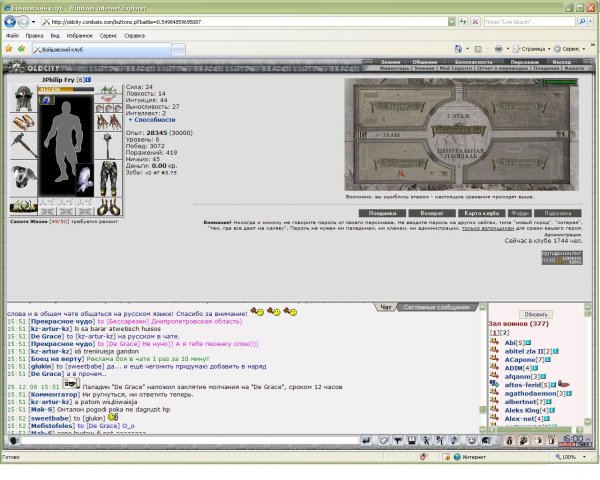Click the Бойцовский клуб browser tab

coord(101,50)
